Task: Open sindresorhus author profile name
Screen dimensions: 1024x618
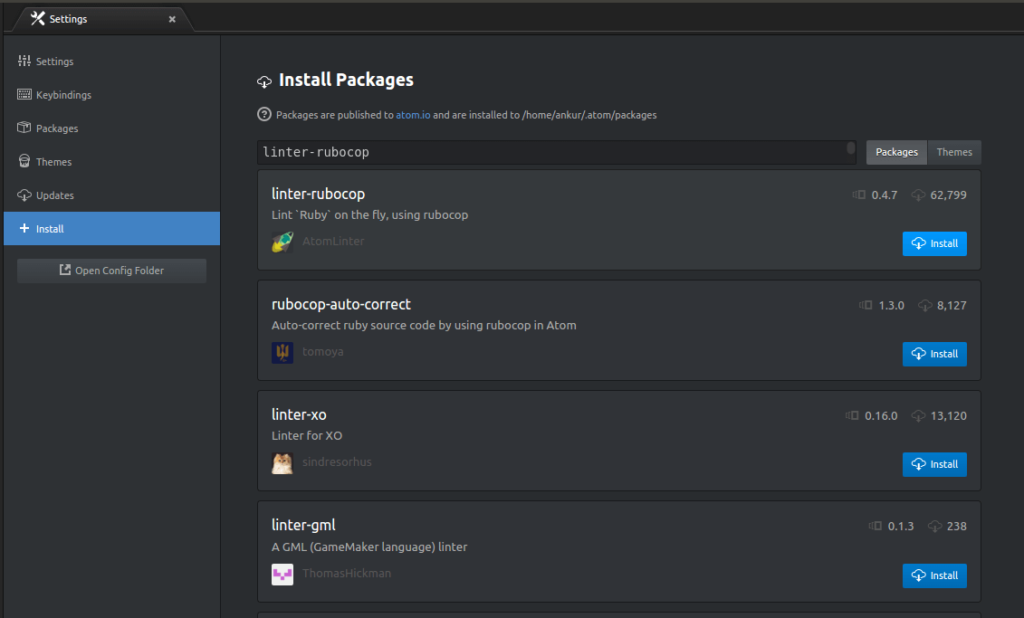Action: point(336,462)
